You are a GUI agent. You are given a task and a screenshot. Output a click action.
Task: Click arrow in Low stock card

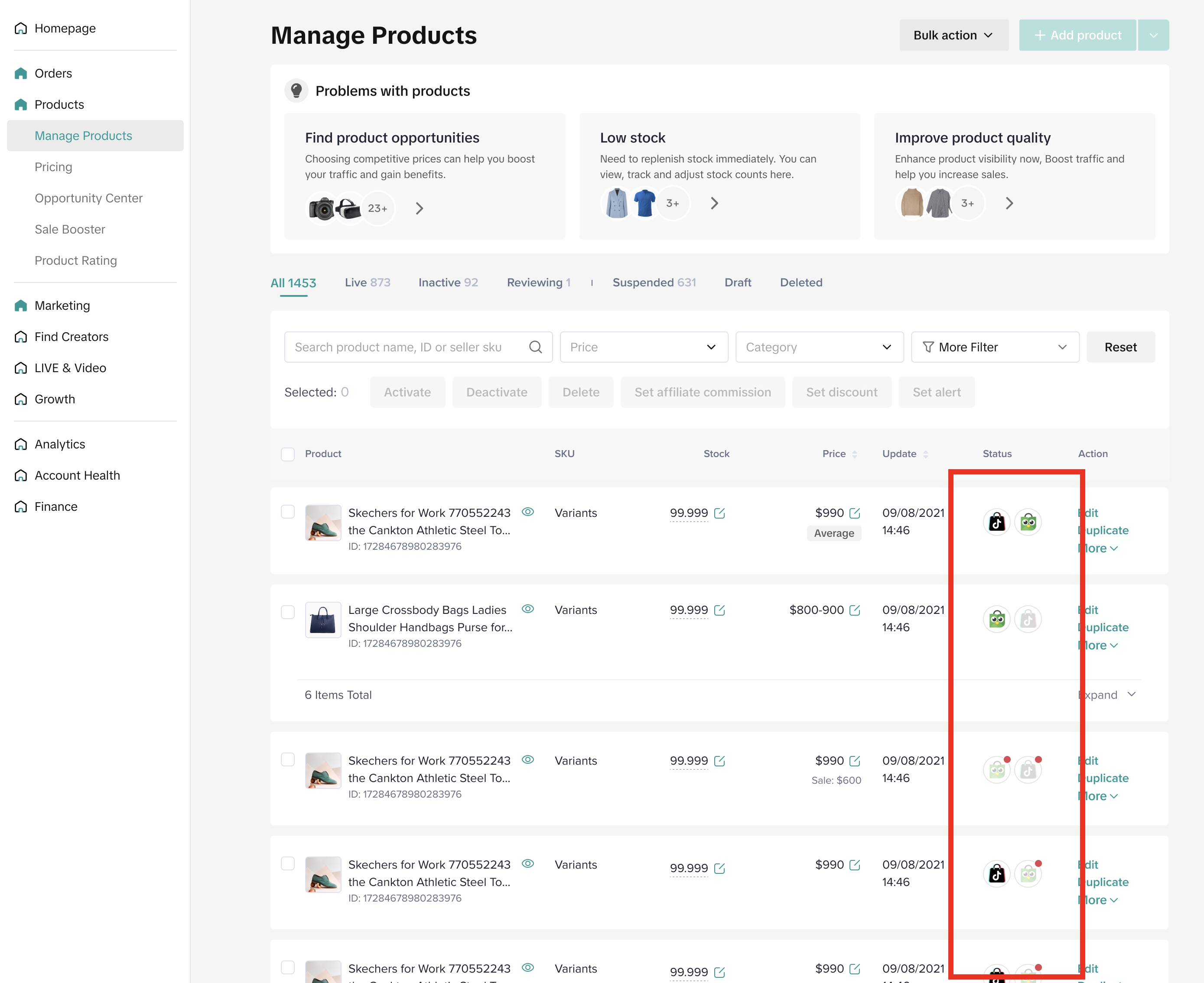(x=714, y=203)
